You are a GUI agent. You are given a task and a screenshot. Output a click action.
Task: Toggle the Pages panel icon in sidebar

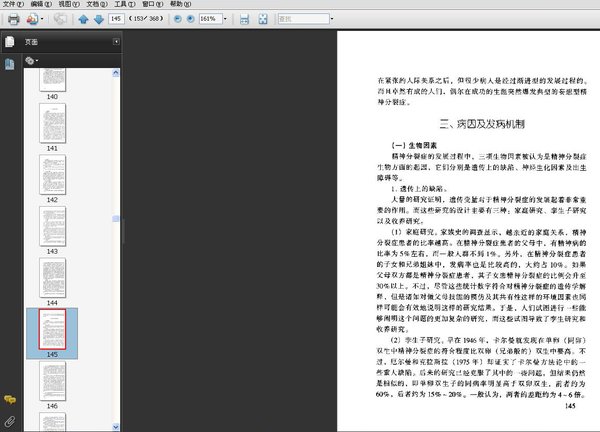click(x=9, y=42)
